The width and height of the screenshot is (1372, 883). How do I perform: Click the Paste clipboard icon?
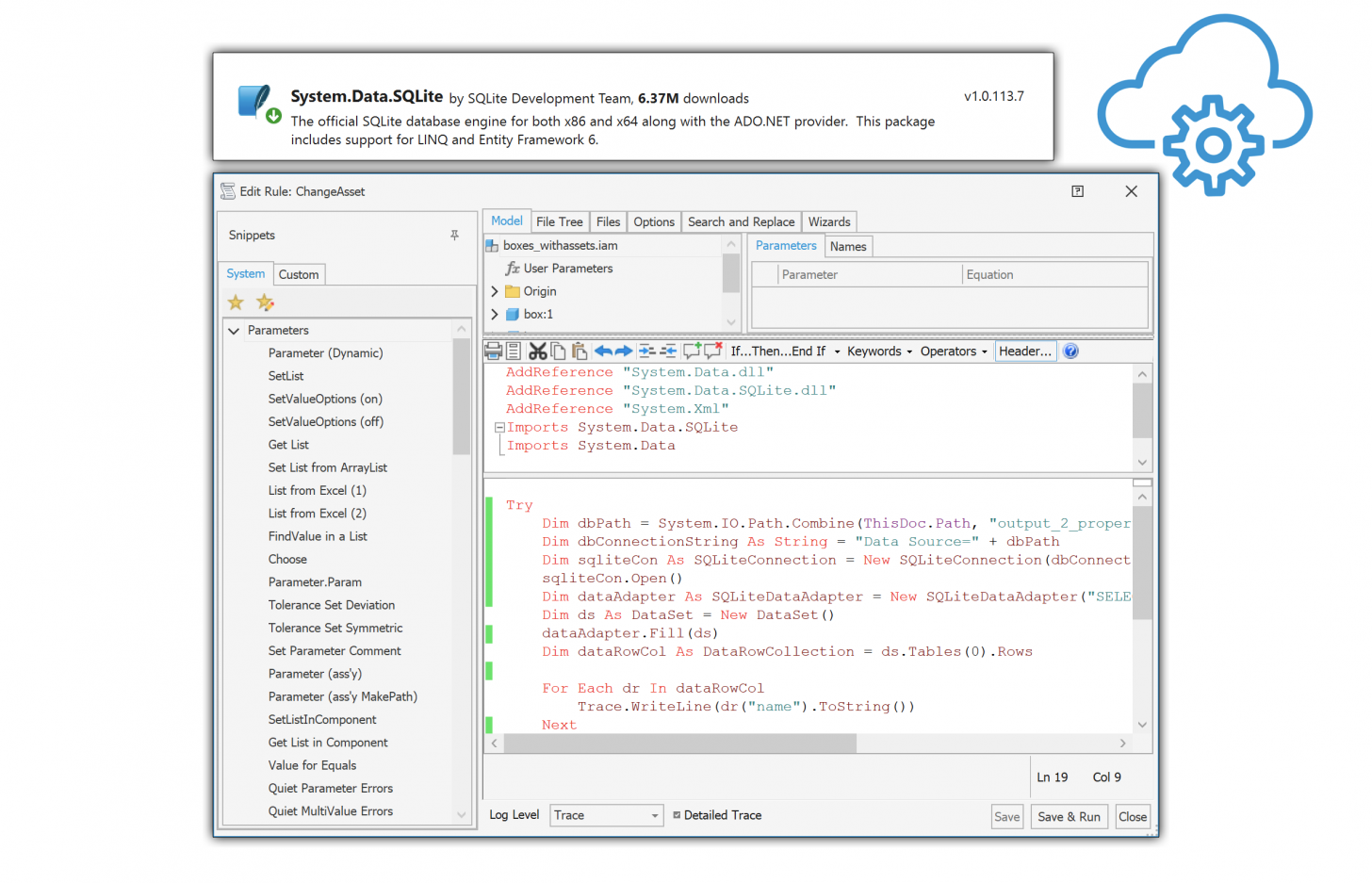click(x=580, y=352)
